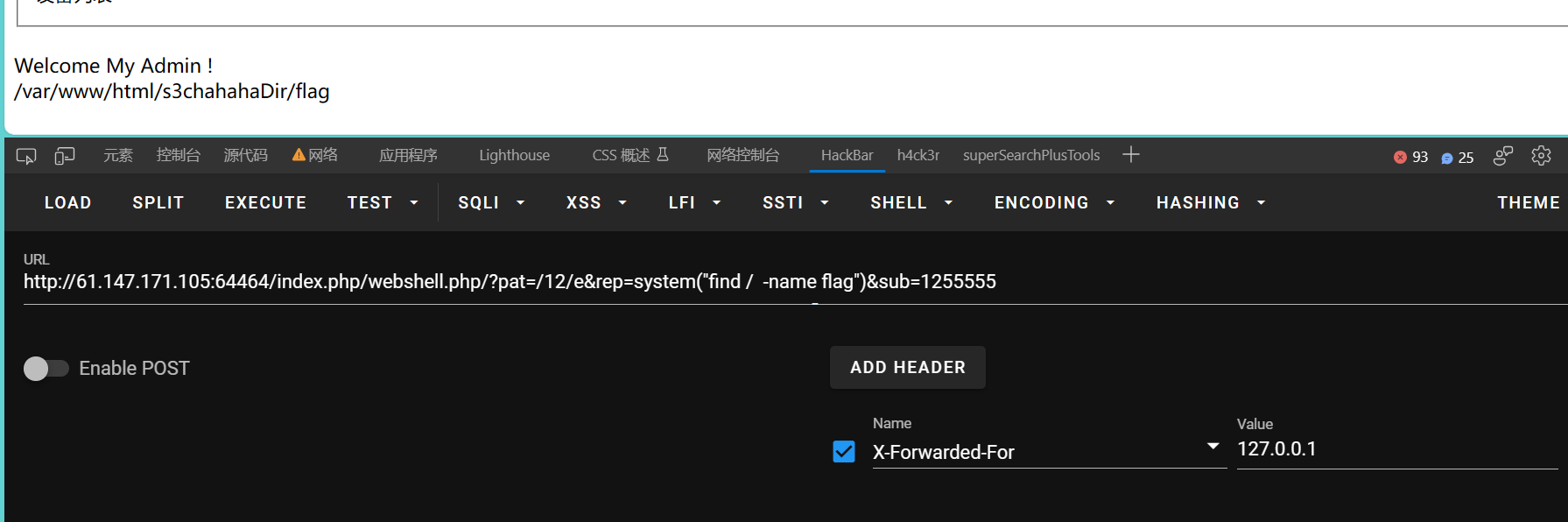Add a new DevTools tab with plus icon
1568x522 pixels.
1131,155
